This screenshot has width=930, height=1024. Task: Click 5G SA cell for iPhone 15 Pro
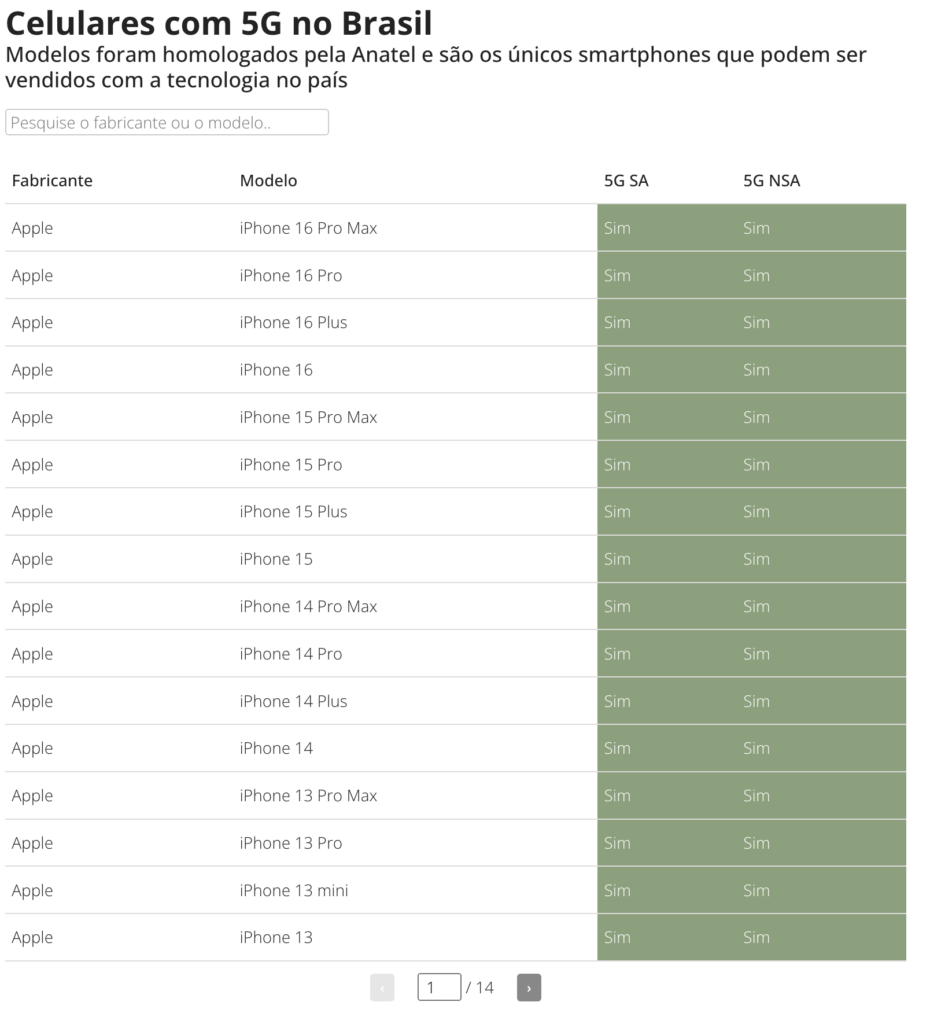667,464
